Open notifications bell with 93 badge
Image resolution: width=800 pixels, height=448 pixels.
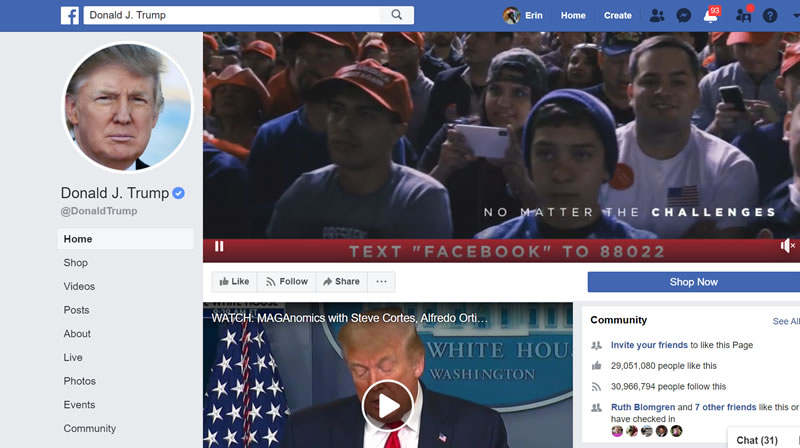click(711, 15)
